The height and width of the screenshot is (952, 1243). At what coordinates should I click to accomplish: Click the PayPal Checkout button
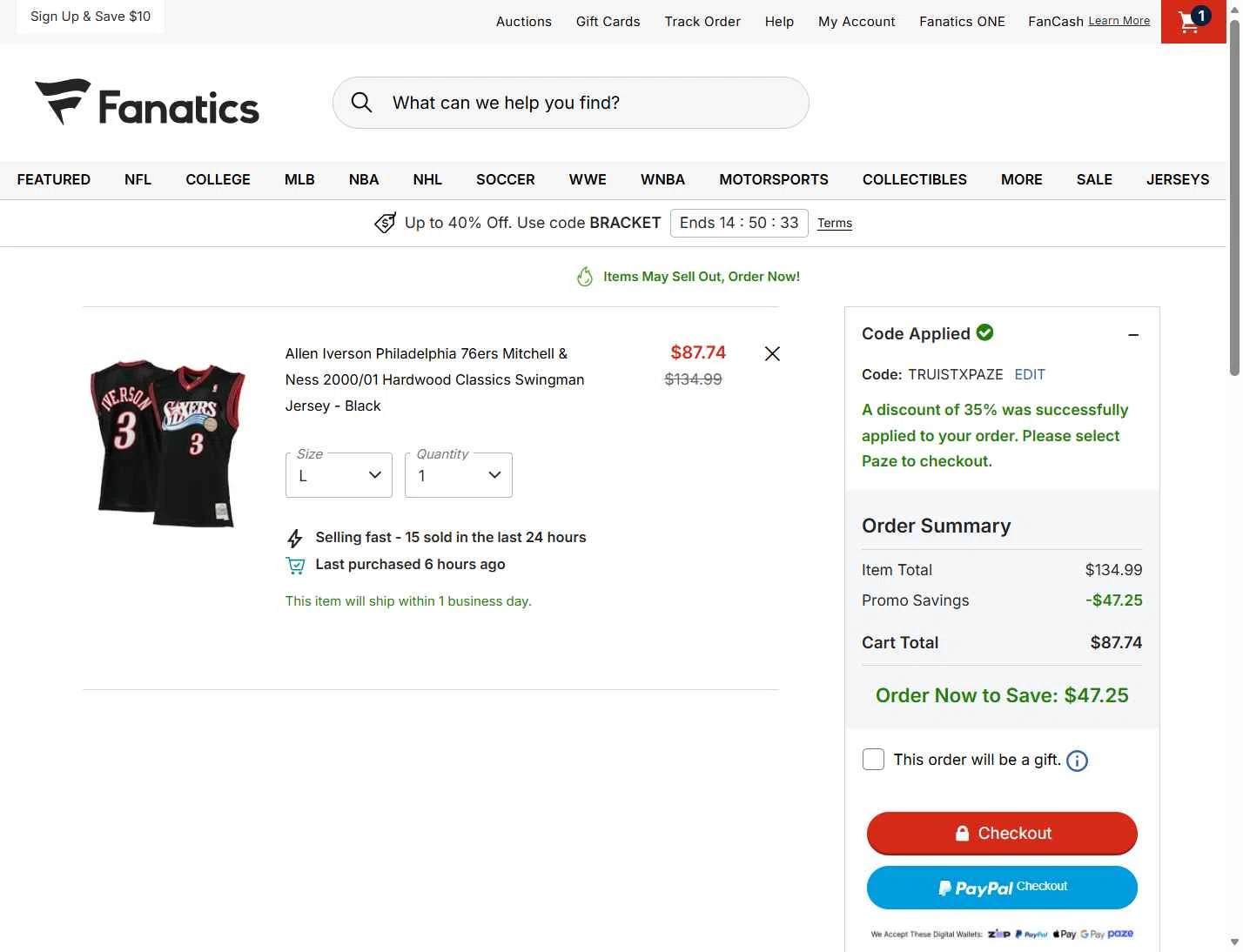point(1002,888)
